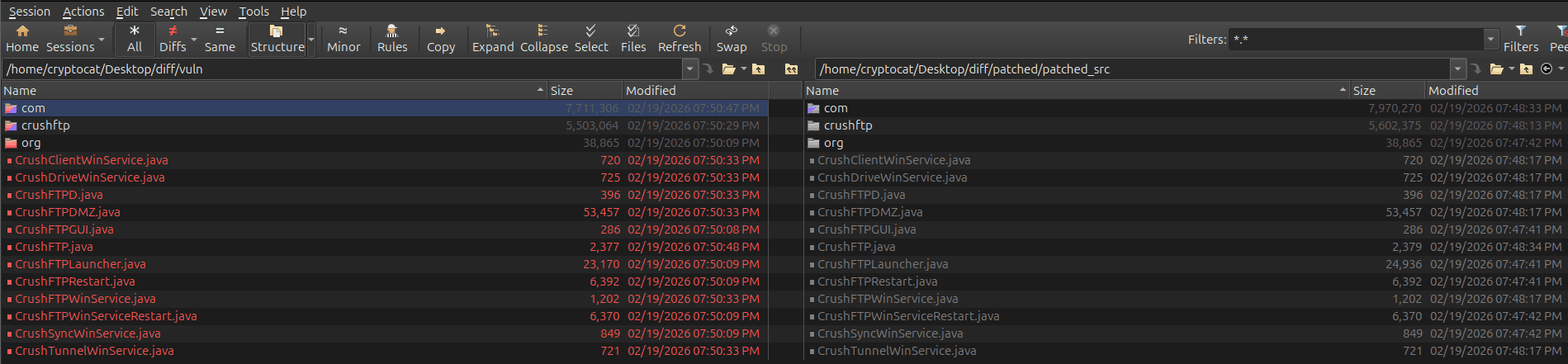The image size is (1568, 364).
Task: Toggle the Diffs display filter
Action: point(173,39)
